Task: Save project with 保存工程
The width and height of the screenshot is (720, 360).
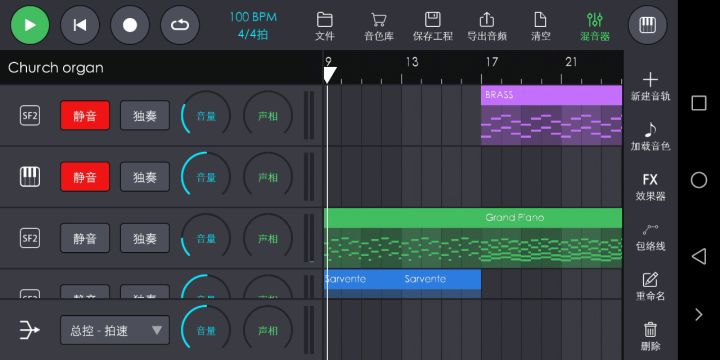Action: point(433,27)
